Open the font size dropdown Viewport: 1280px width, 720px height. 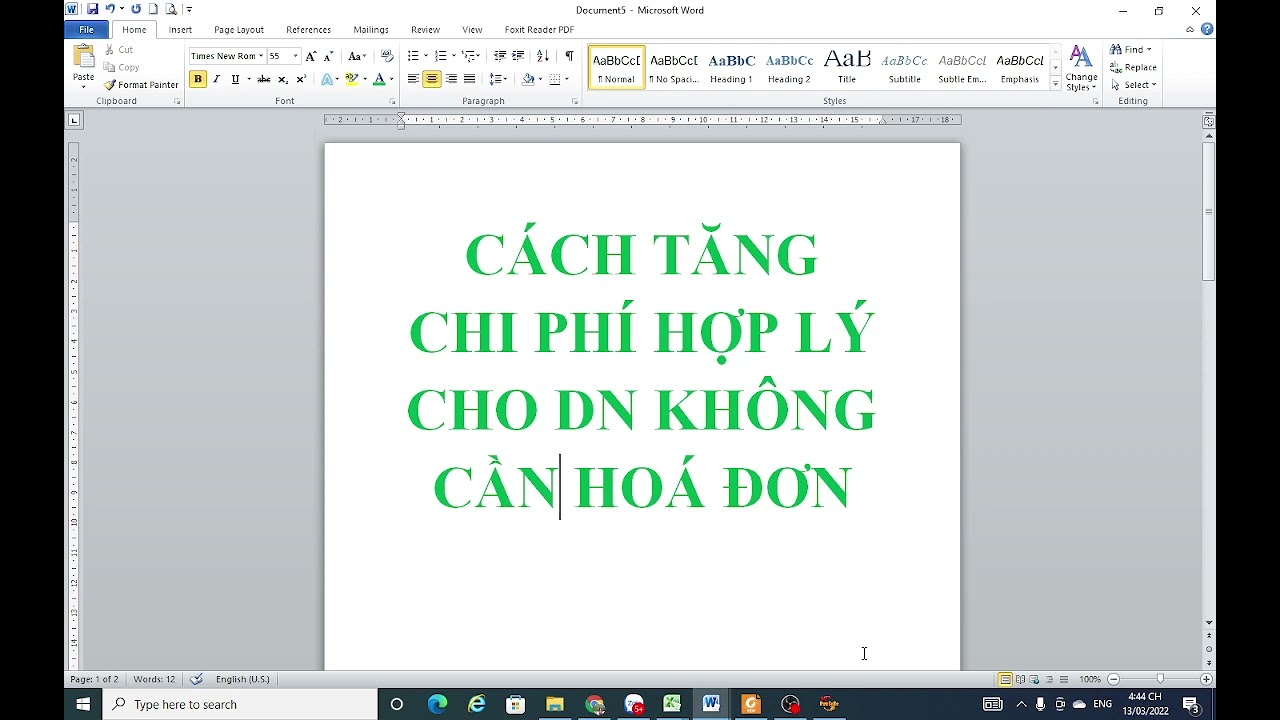(x=295, y=56)
